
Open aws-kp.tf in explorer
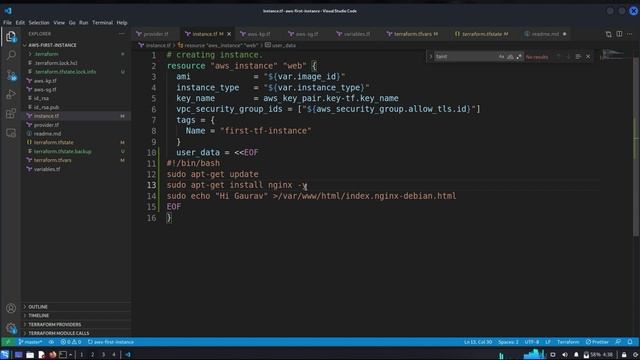(76, 81)
